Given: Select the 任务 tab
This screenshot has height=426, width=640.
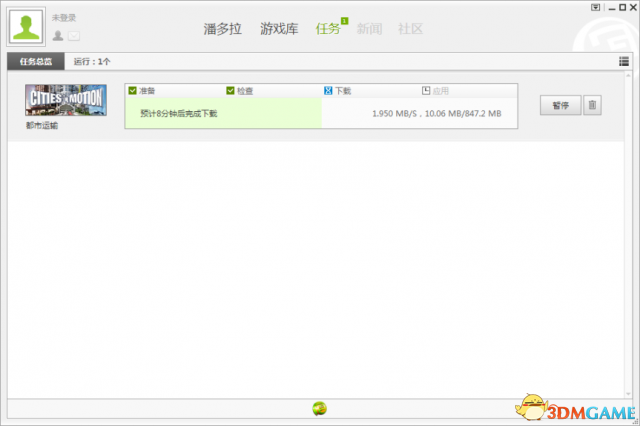Looking at the screenshot, I should pos(327,28).
